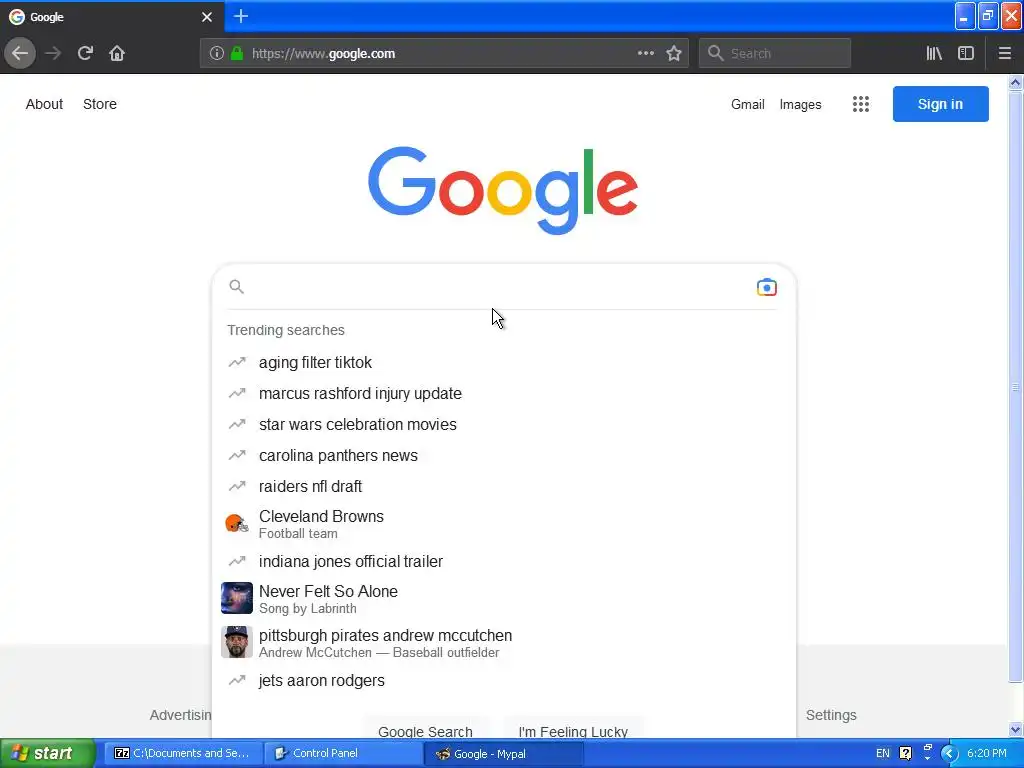Select the Google tab

click(112, 17)
